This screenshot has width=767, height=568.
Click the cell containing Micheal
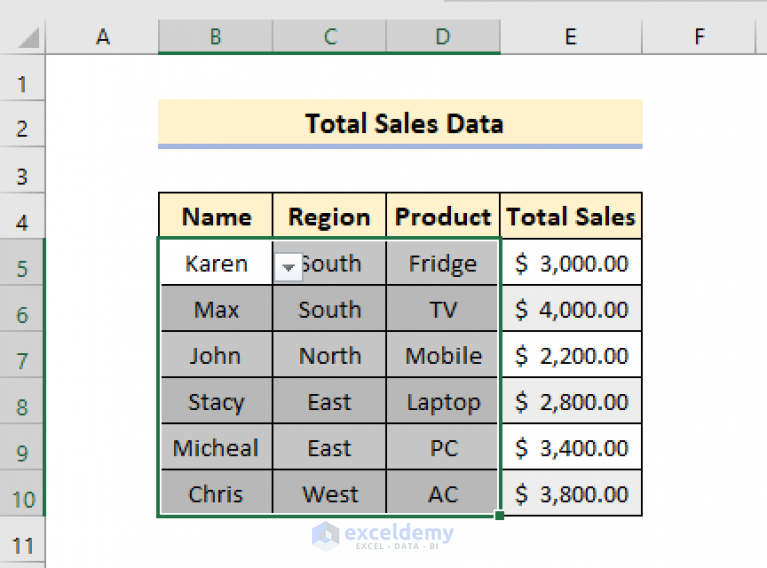[x=216, y=448]
